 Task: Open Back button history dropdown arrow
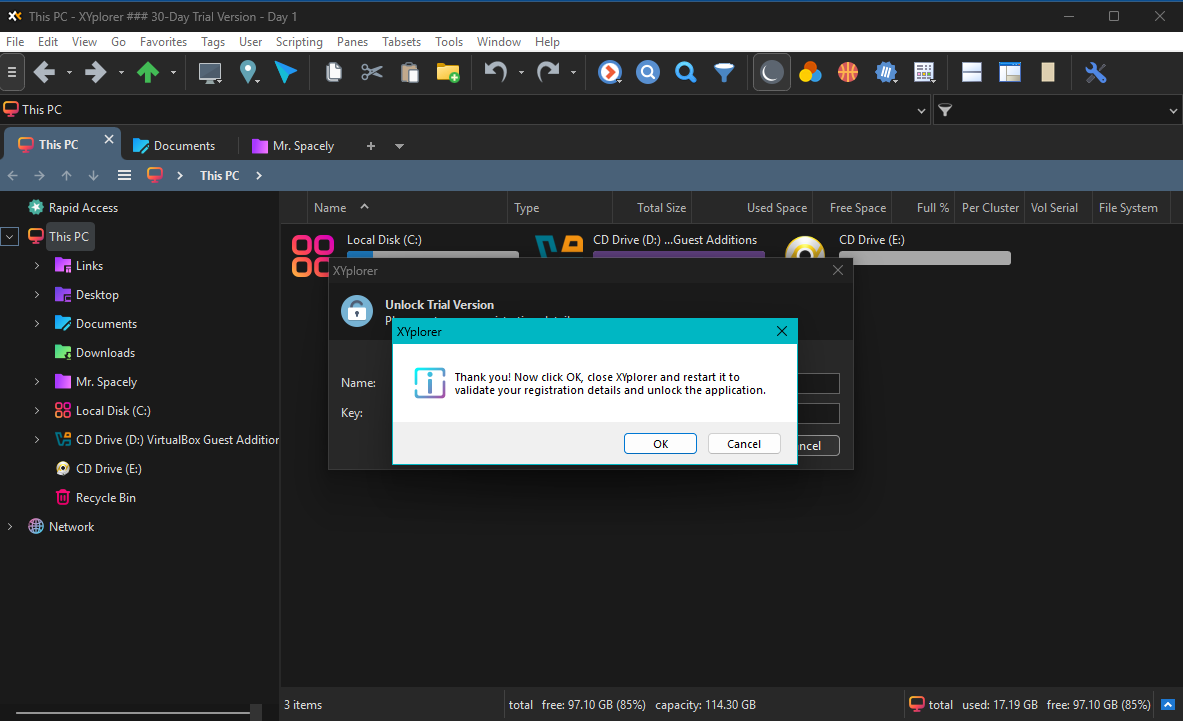(x=69, y=73)
